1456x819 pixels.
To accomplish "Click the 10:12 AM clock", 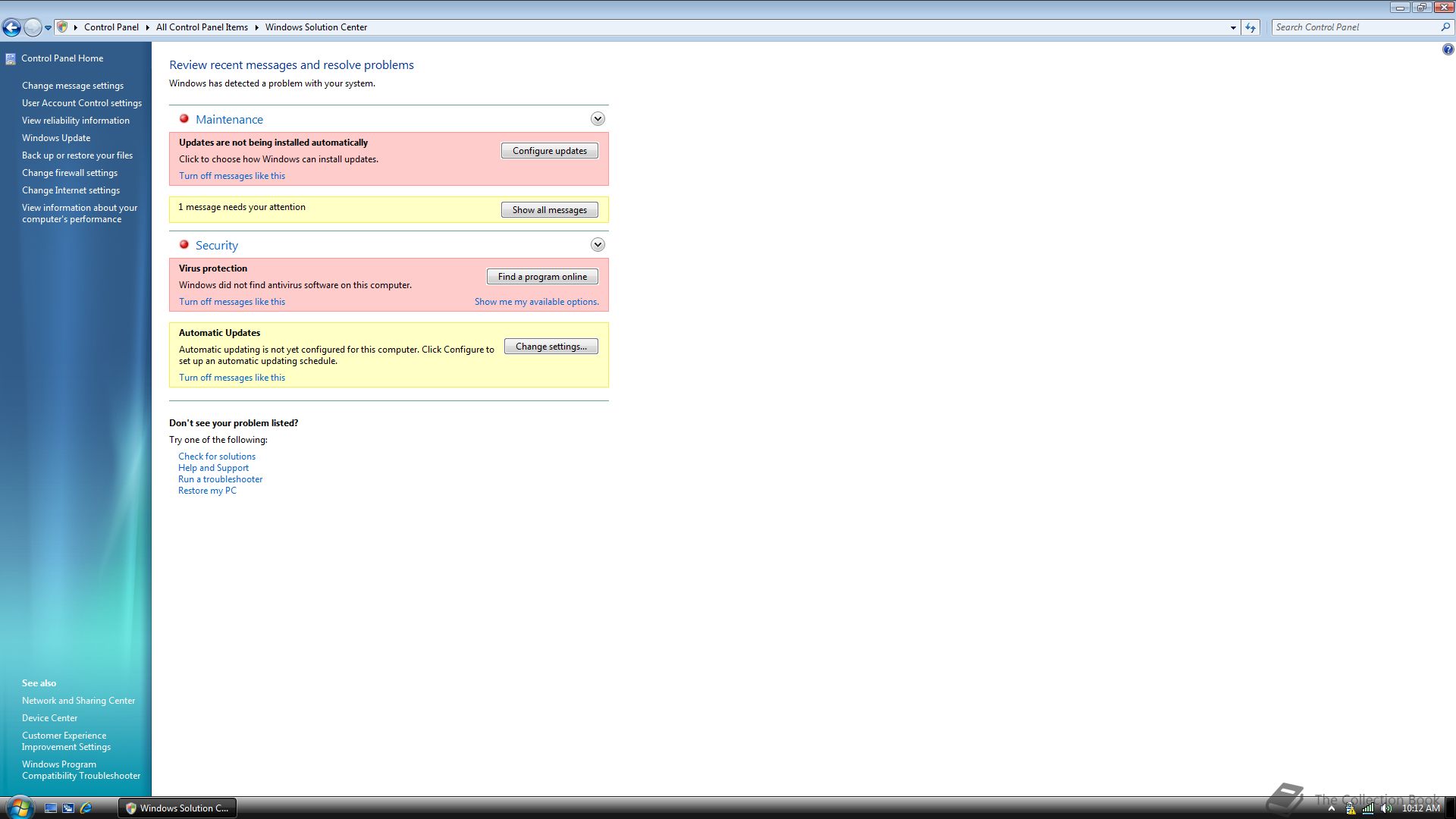I will coord(1420,808).
